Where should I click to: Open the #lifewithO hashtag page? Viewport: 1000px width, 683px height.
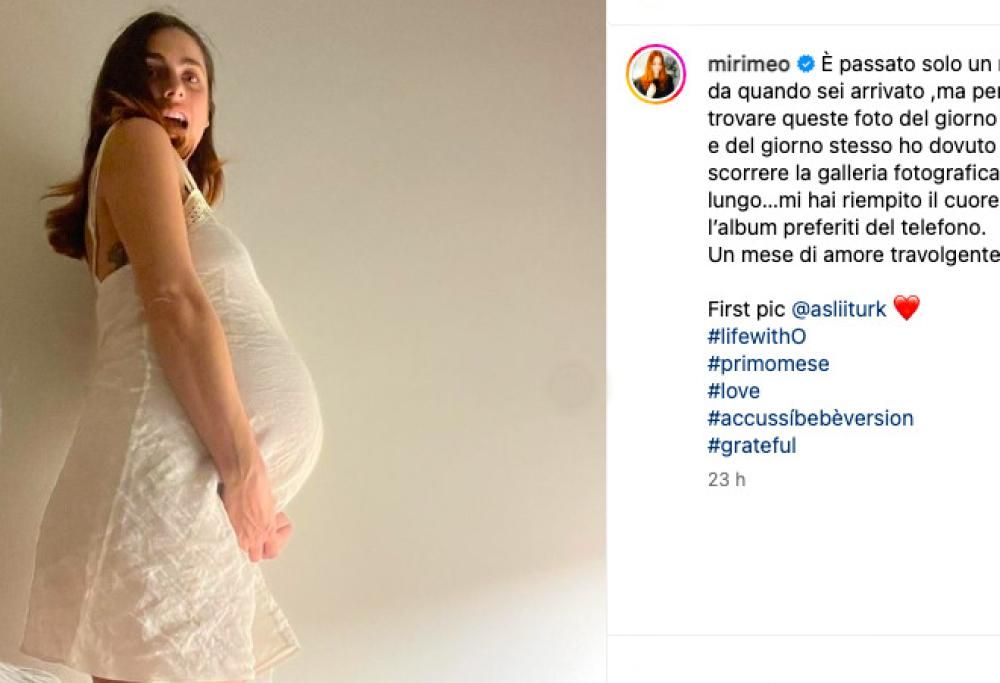tap(757, 335)
